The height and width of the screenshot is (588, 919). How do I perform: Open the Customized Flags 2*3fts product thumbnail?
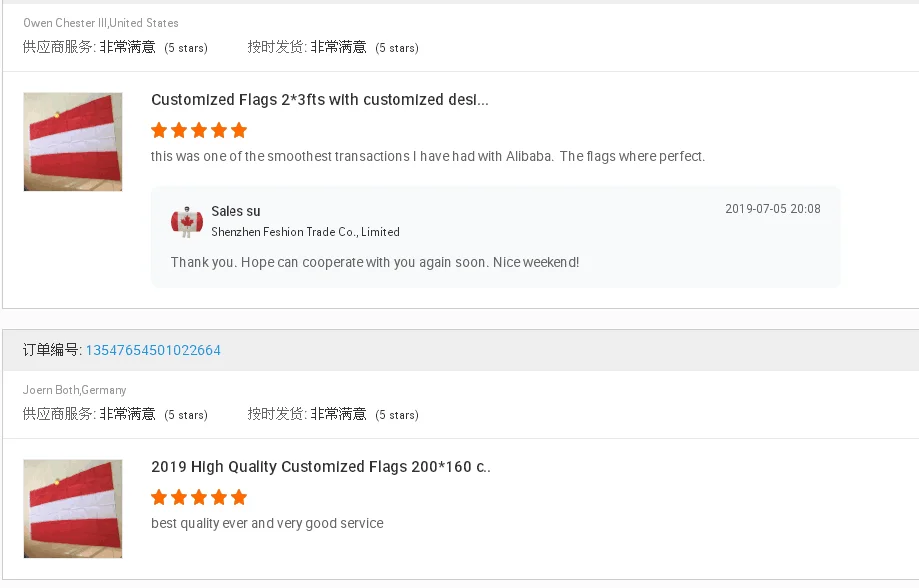pos(73,142)
